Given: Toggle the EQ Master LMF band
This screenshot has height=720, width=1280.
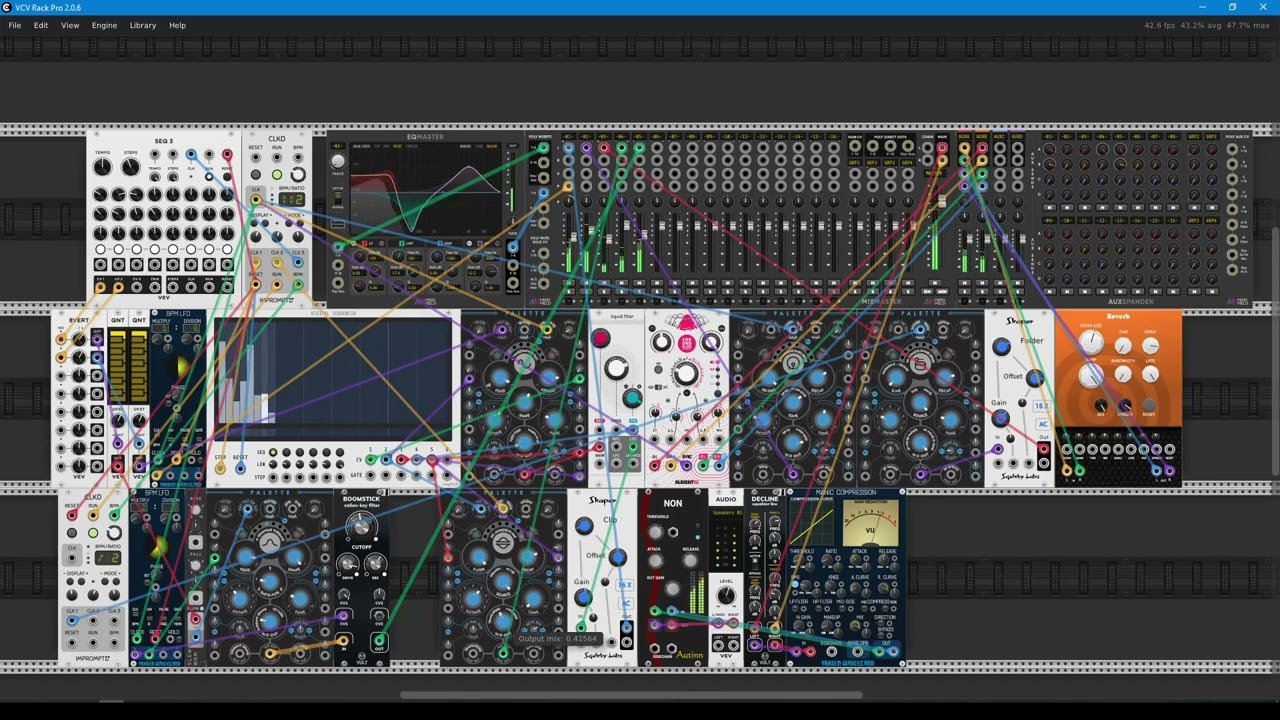Looking at the screenshot, I should (x=404, y=243).
